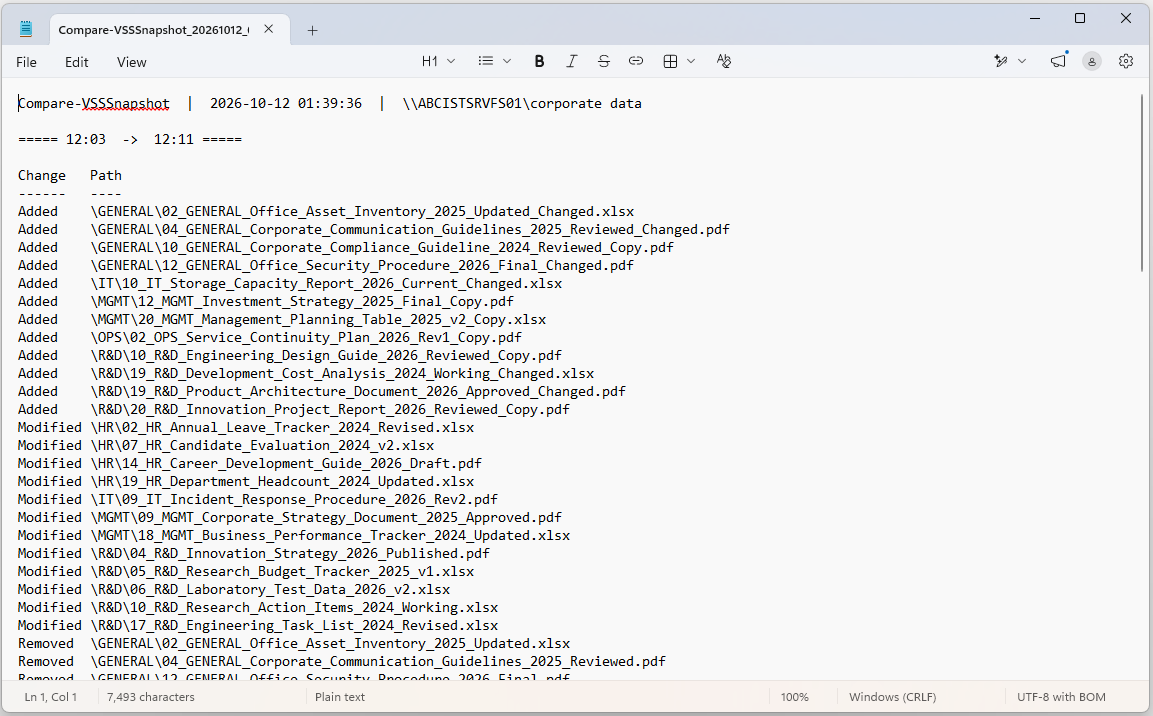The image size is (1153, 716).
Task: Click Added Corporate_Communication_Guidelines_2025_Reviewed_Changed.pdf line
Action: 374,229
